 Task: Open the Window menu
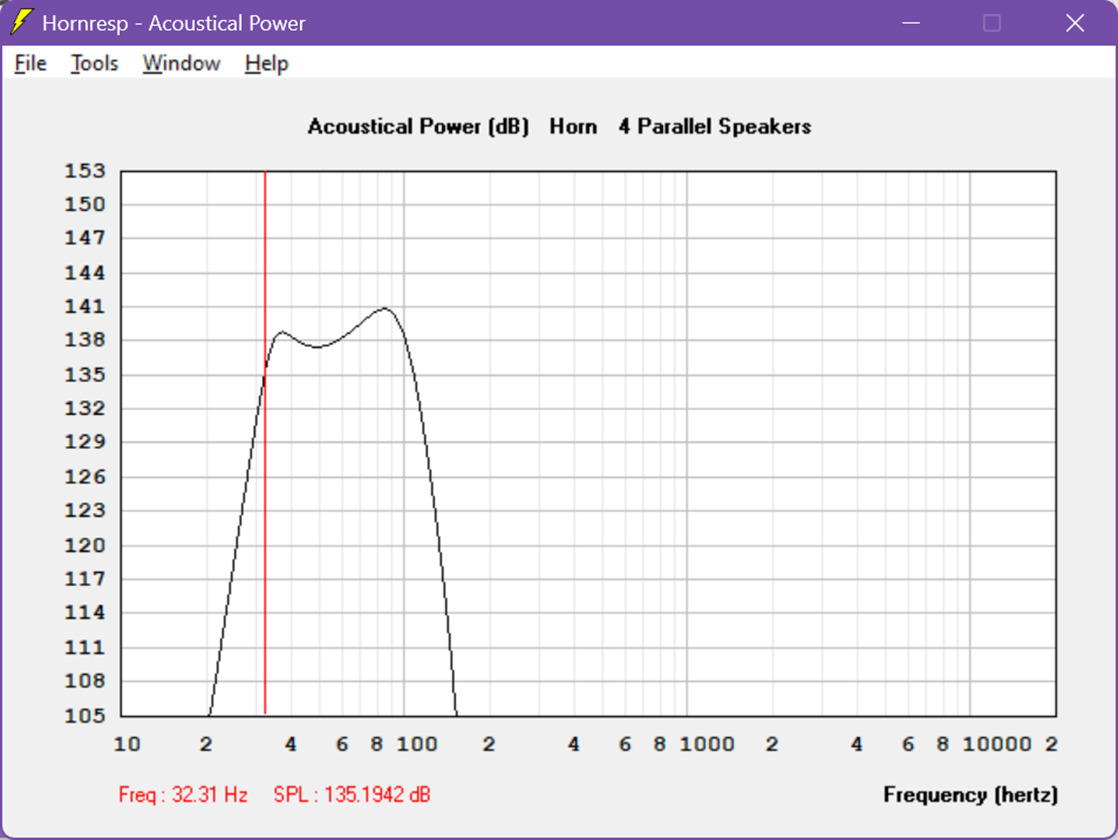click(x=181, y=63)
